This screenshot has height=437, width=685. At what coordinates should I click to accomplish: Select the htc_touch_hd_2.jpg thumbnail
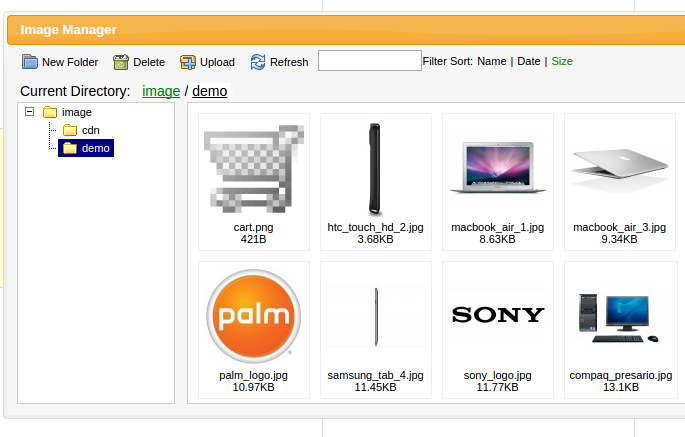coord(374,169)
